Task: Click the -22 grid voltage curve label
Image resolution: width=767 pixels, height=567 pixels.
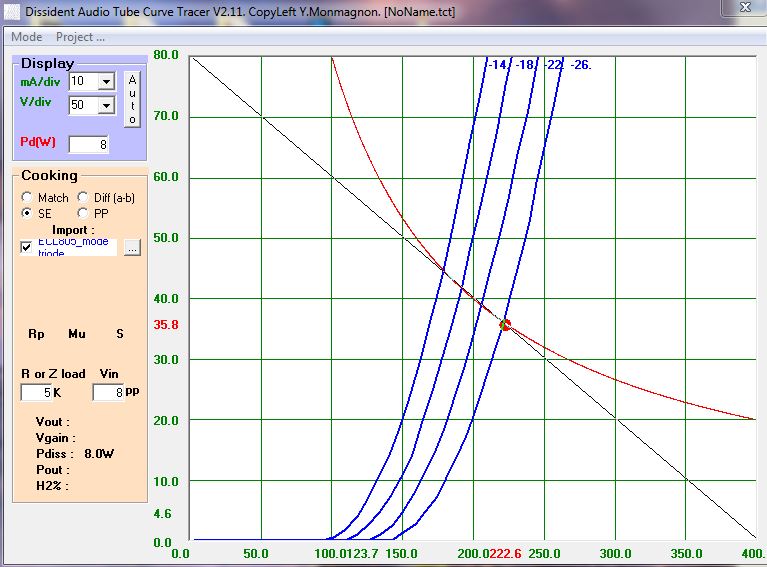Action: click(554, 65)
